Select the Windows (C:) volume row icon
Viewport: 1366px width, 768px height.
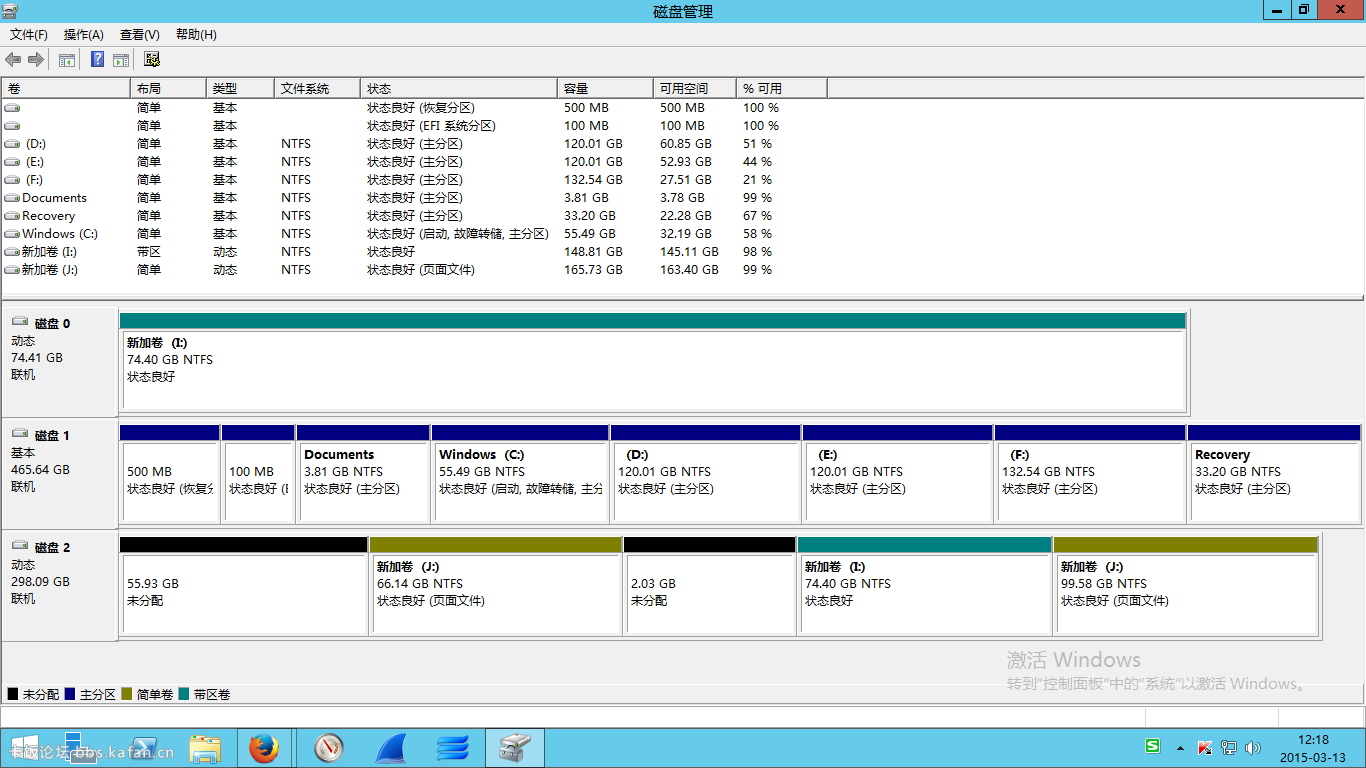coord(12,233)
